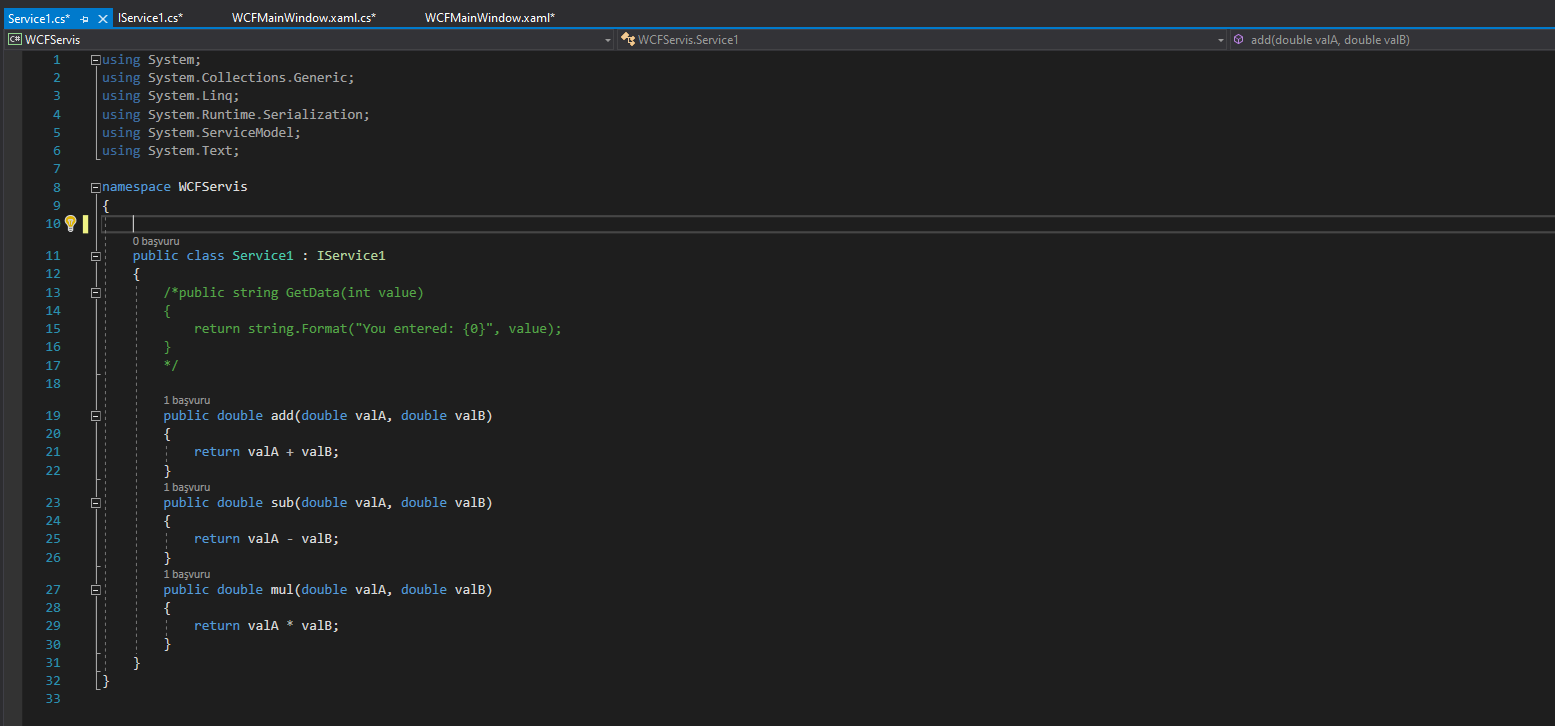
Task: Open the WCFMainWindow.xaml.cs tab
Action: [304, 18]
